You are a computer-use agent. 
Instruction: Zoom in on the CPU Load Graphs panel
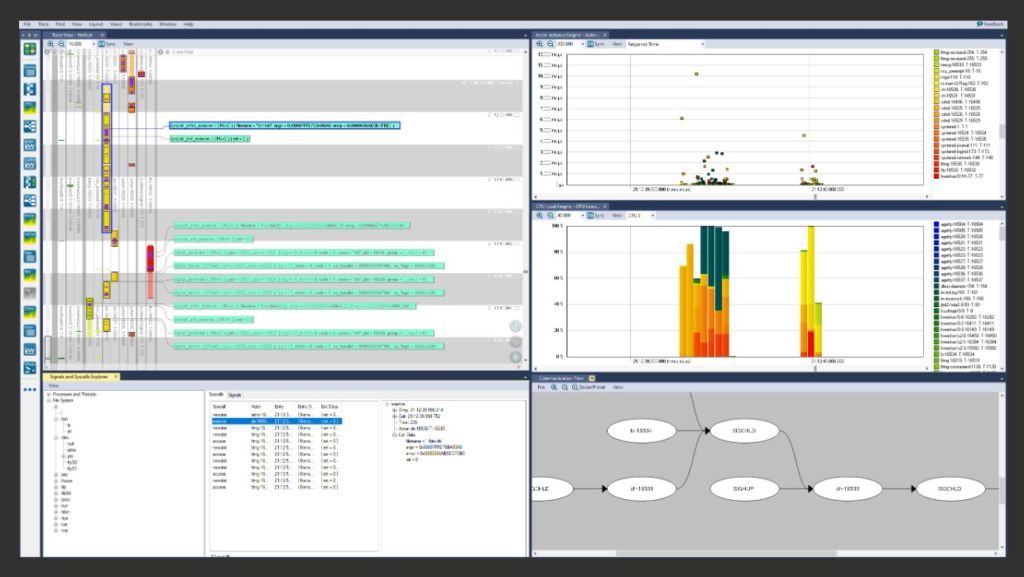point(539,215)
